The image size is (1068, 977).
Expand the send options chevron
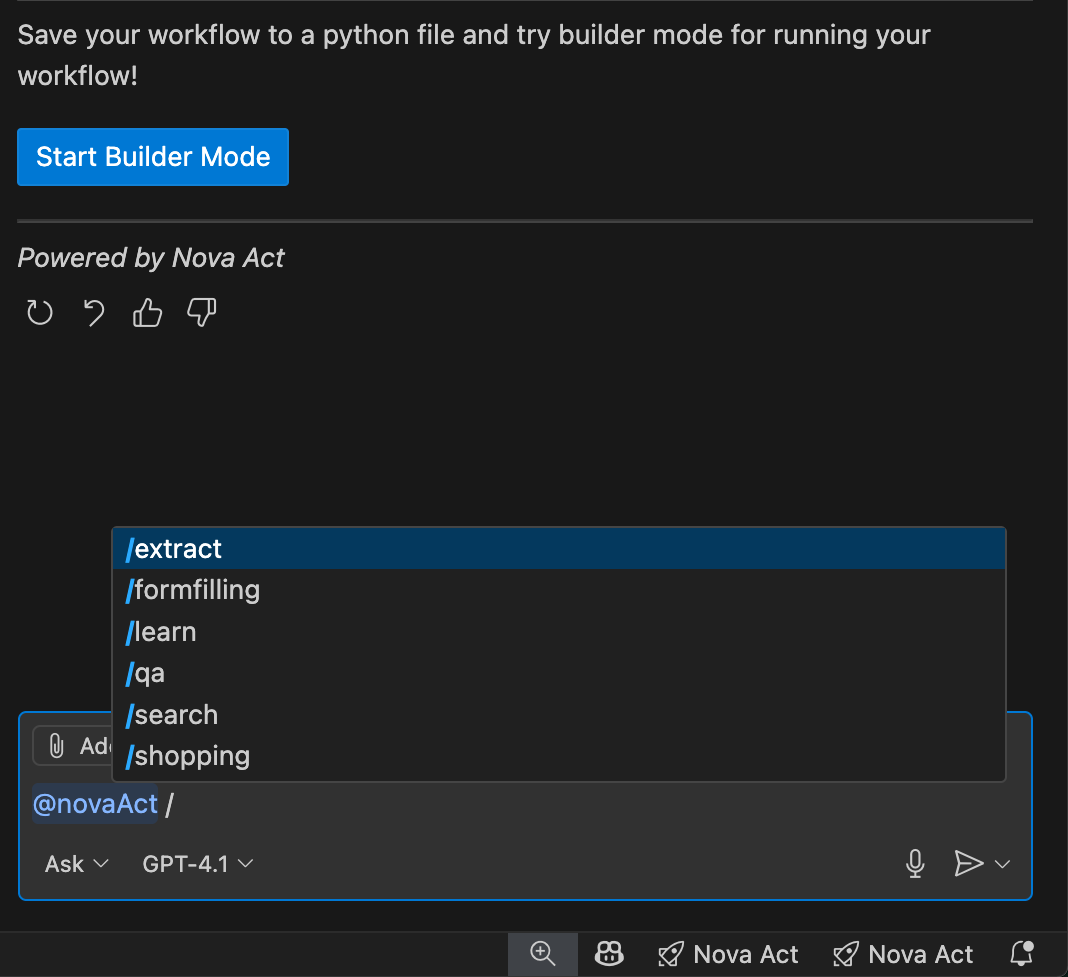(x=1003, y=864)
